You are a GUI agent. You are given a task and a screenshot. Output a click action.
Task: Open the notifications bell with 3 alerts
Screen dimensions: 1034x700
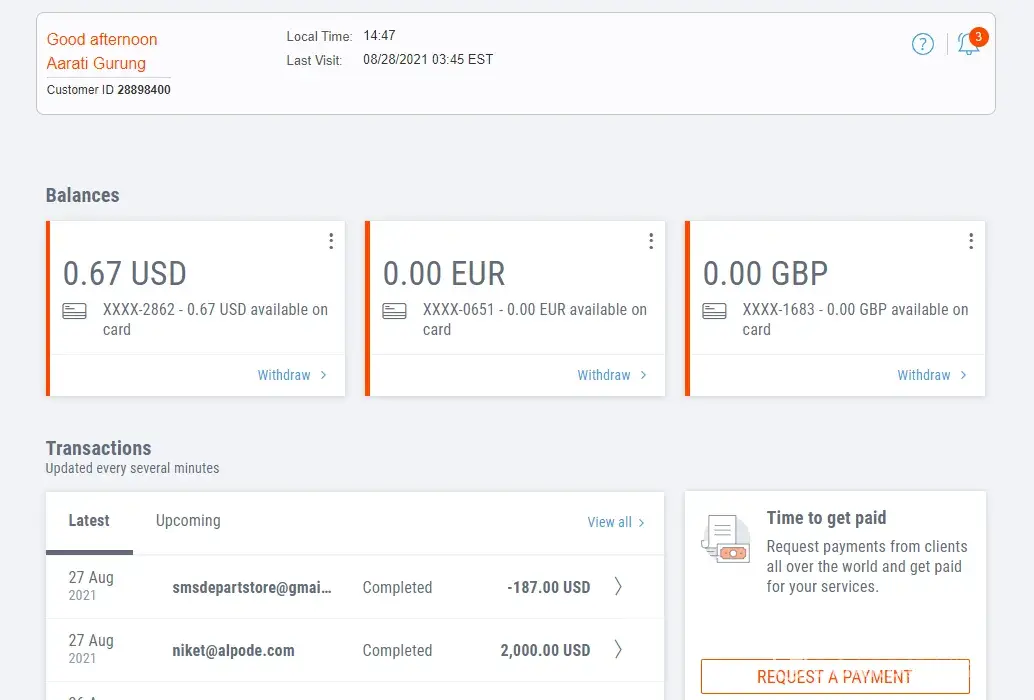click(x=968, y=44)
